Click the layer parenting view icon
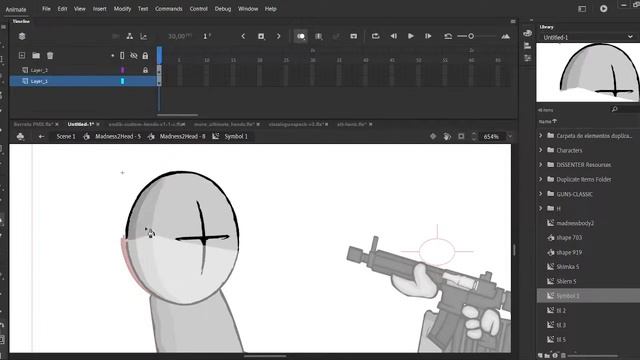Screen dimensions: 640x360 pos(129,36)
